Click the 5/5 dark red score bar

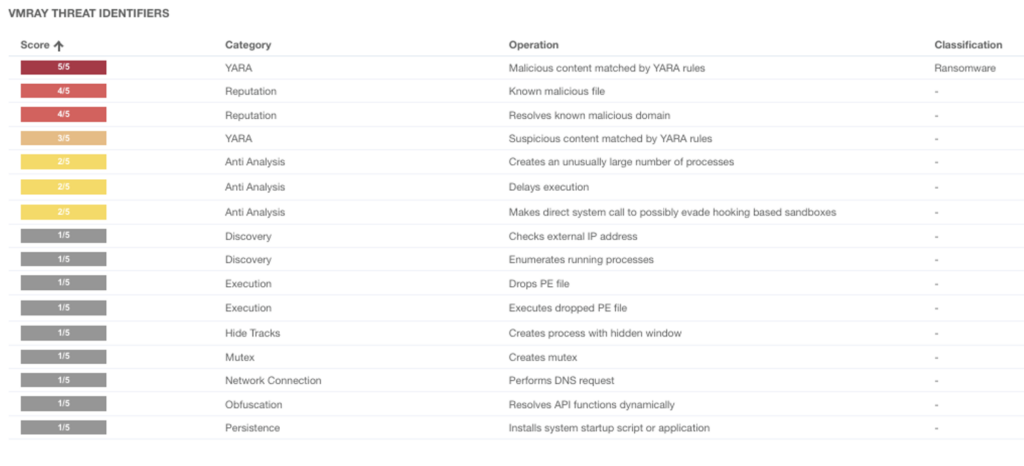pyautogui.click(x=63, y=67)
